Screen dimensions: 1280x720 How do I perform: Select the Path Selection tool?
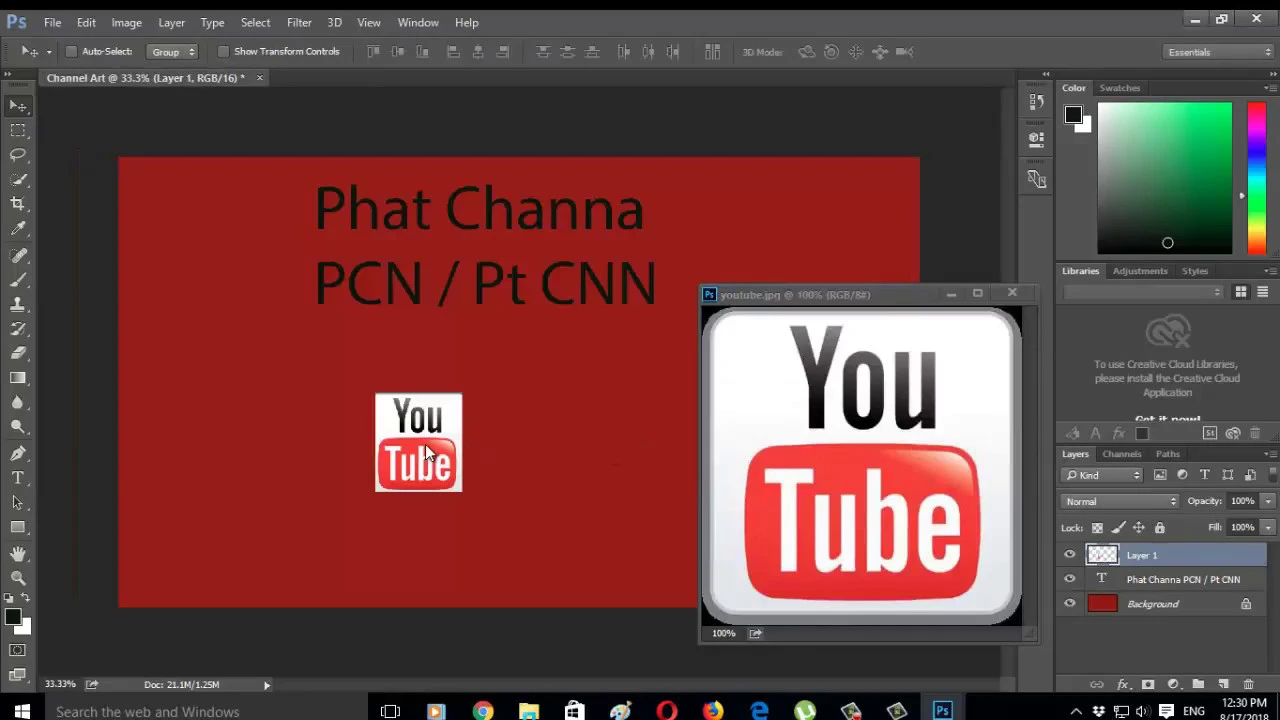18,503
